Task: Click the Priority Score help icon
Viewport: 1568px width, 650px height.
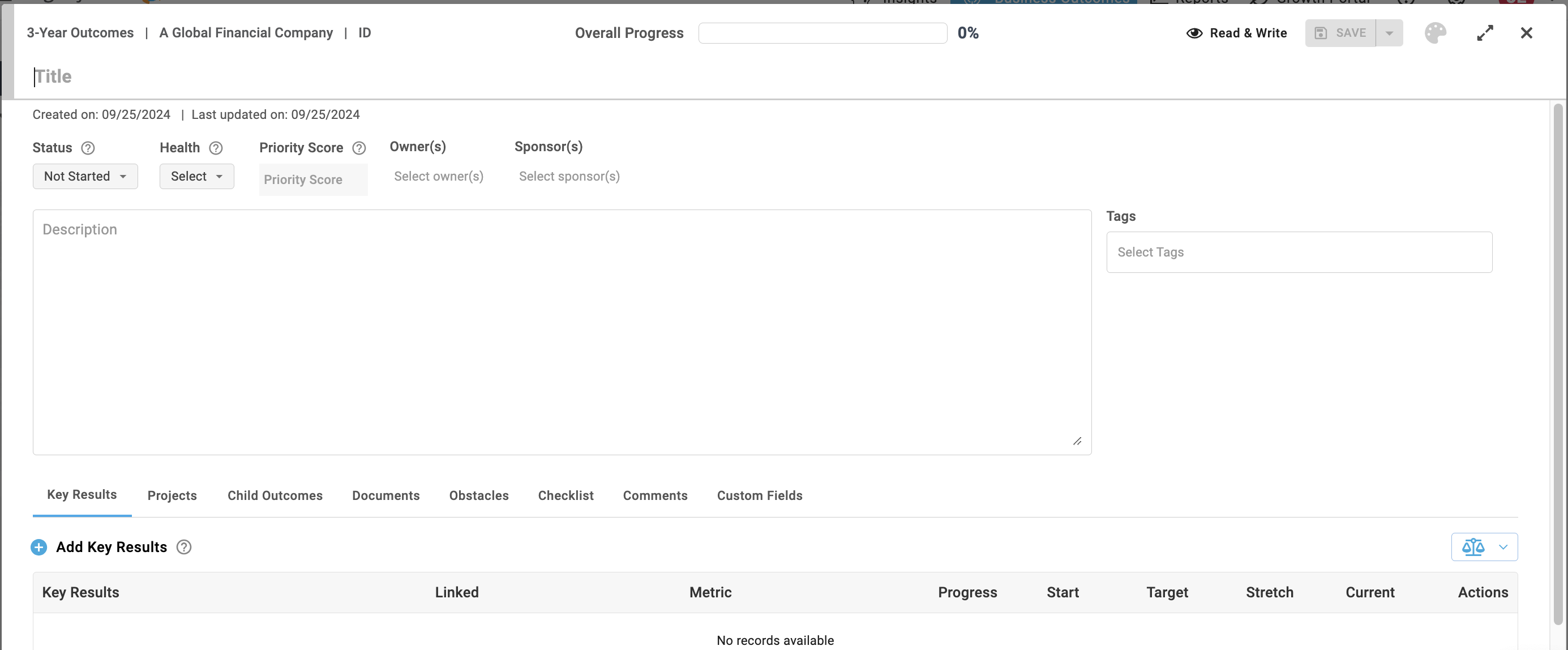Action: click(359, 148)
